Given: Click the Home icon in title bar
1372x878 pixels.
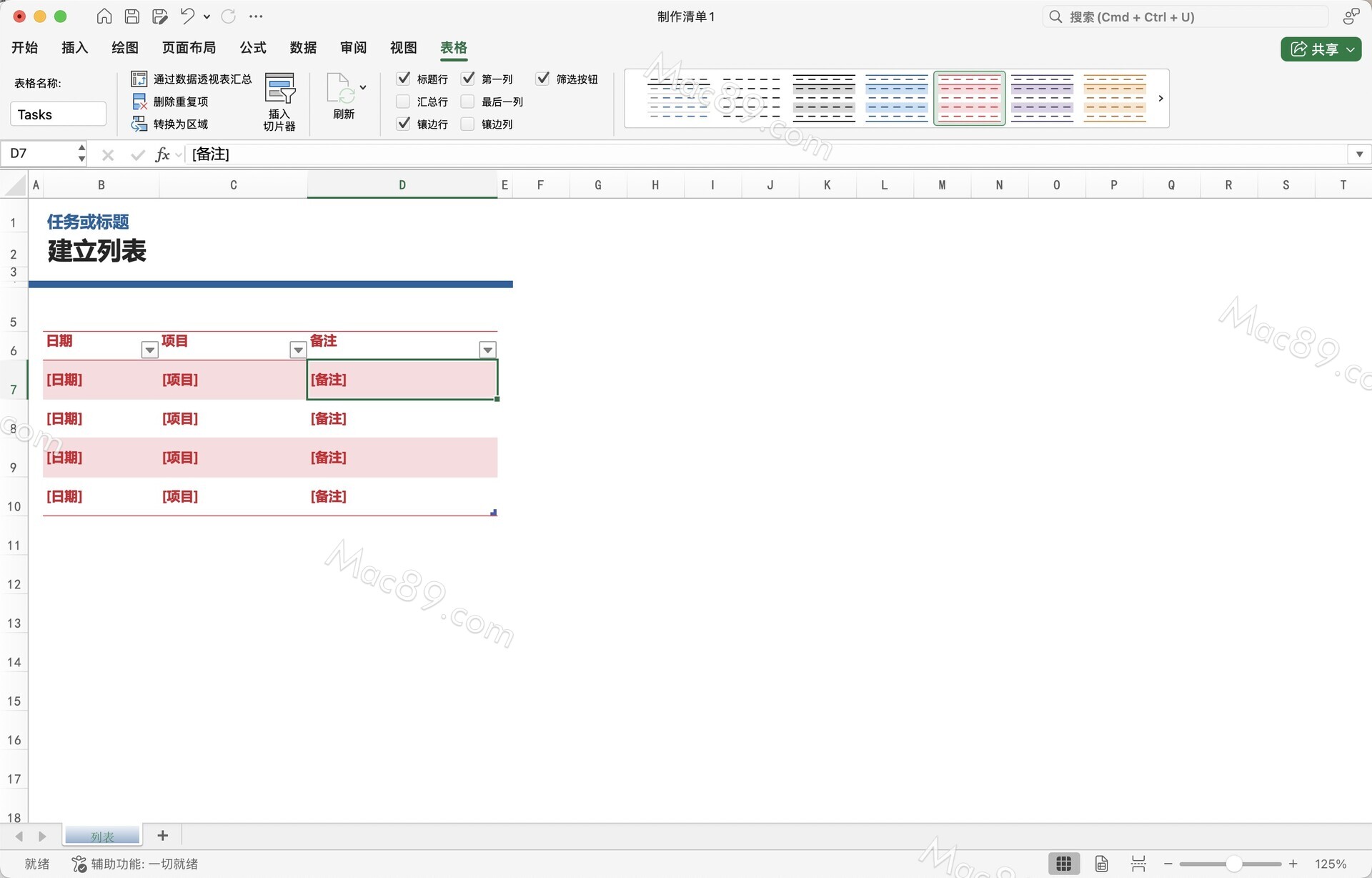Looking at the screenshot, I should tap(104, 16).
